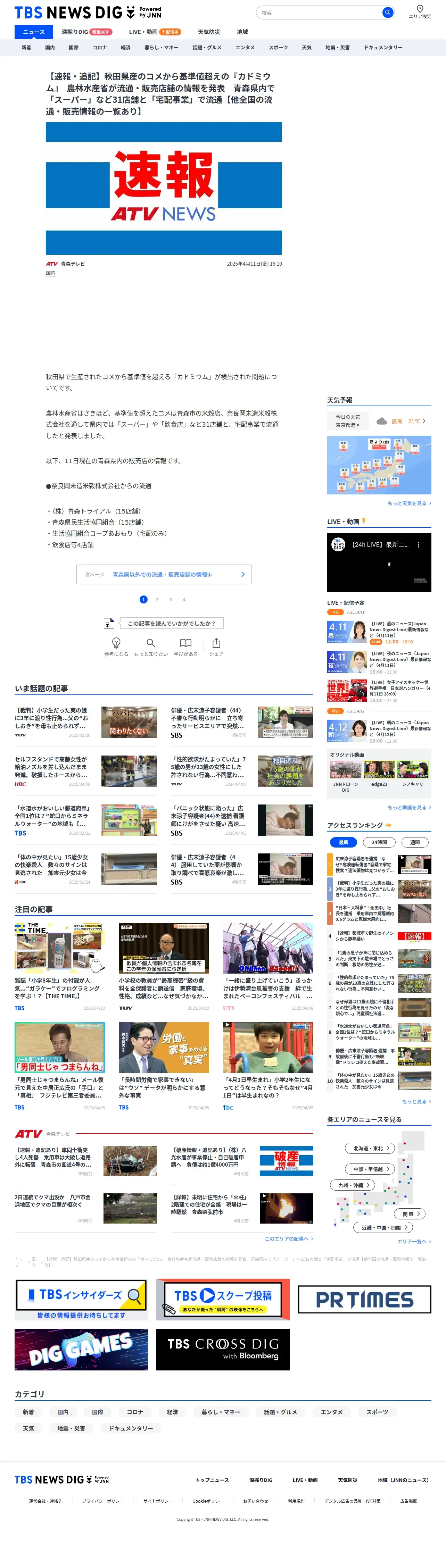Open the 経済 menu in sub-navigation
The width and height of the screenshot is (446, 1568).
(125, 48)
